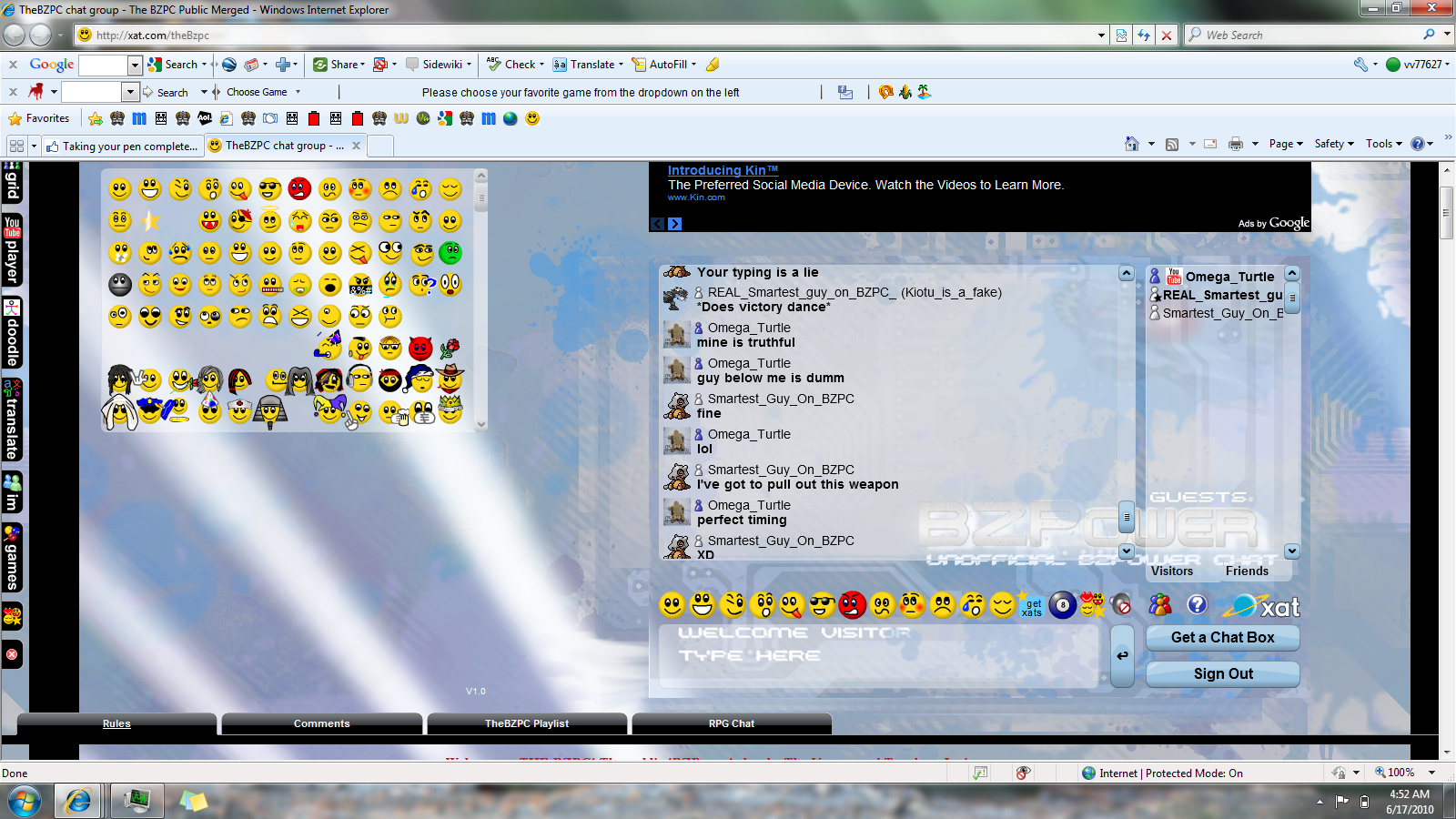The image size is (1456, 819).
Task: Select the gray smiley face emoticon
Action: pyautogui.click(x=120, y=284)
